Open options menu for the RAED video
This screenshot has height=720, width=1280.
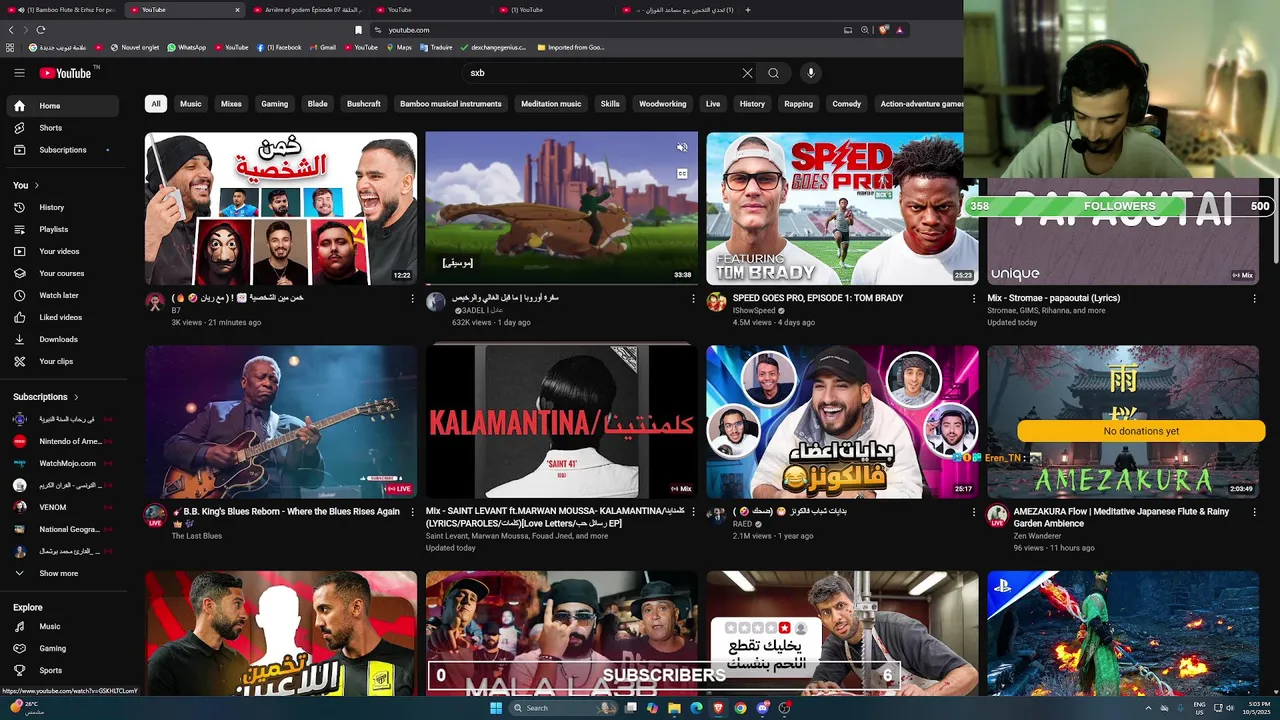974,512
